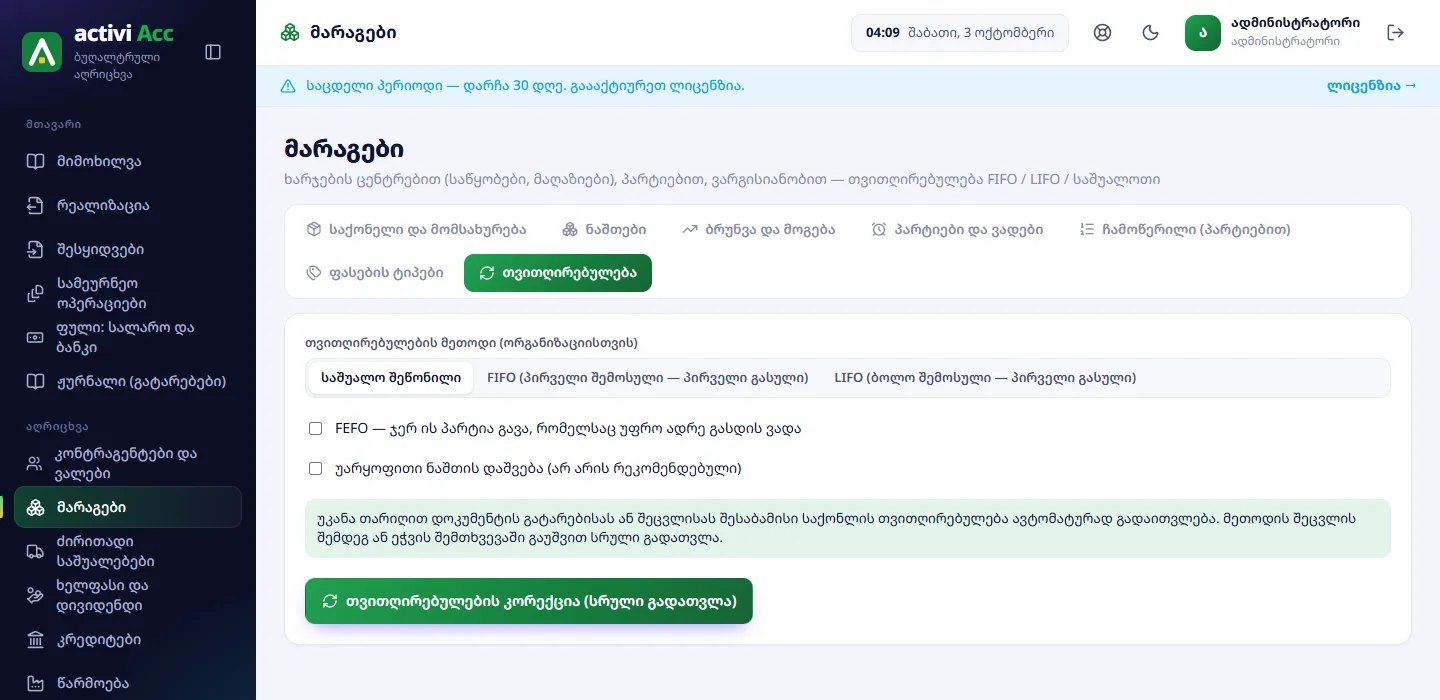Collapse the sidebar panel toggle icon

pyautogui.click(x=213, y=52)
